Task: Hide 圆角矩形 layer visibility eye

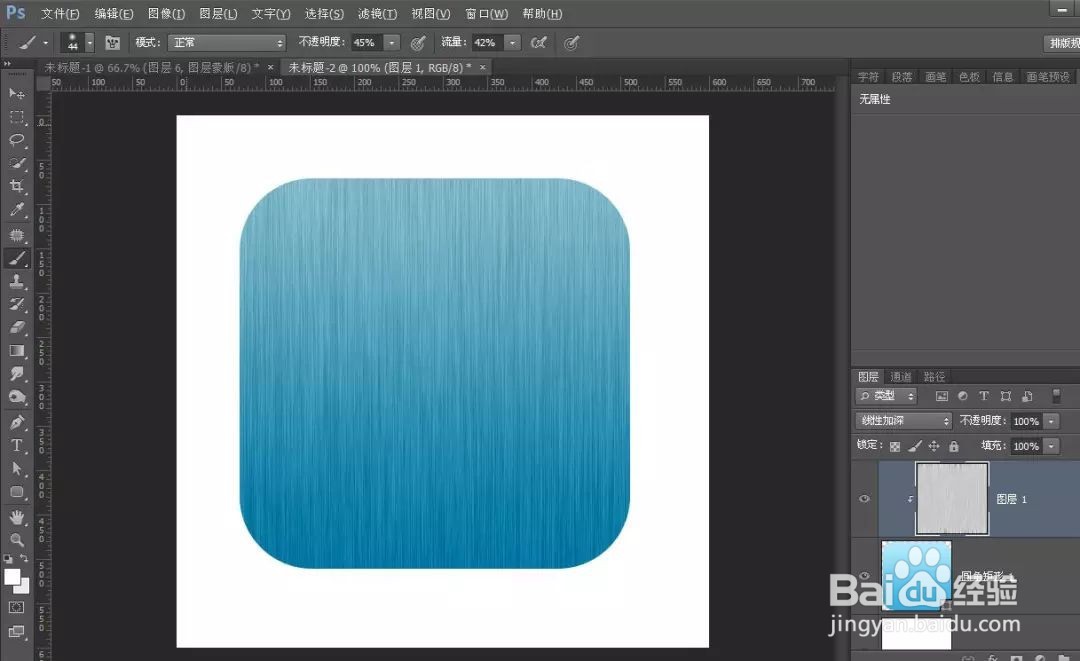Action: pos(864,576)
